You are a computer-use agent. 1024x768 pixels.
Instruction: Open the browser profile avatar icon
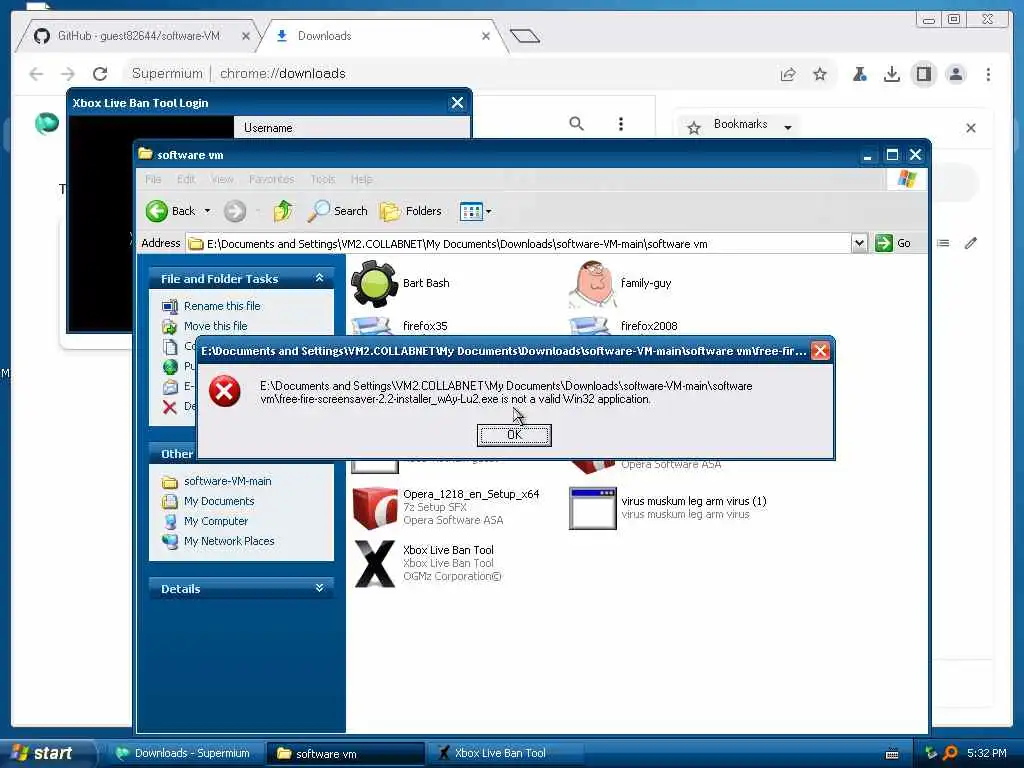click(955, 74)
